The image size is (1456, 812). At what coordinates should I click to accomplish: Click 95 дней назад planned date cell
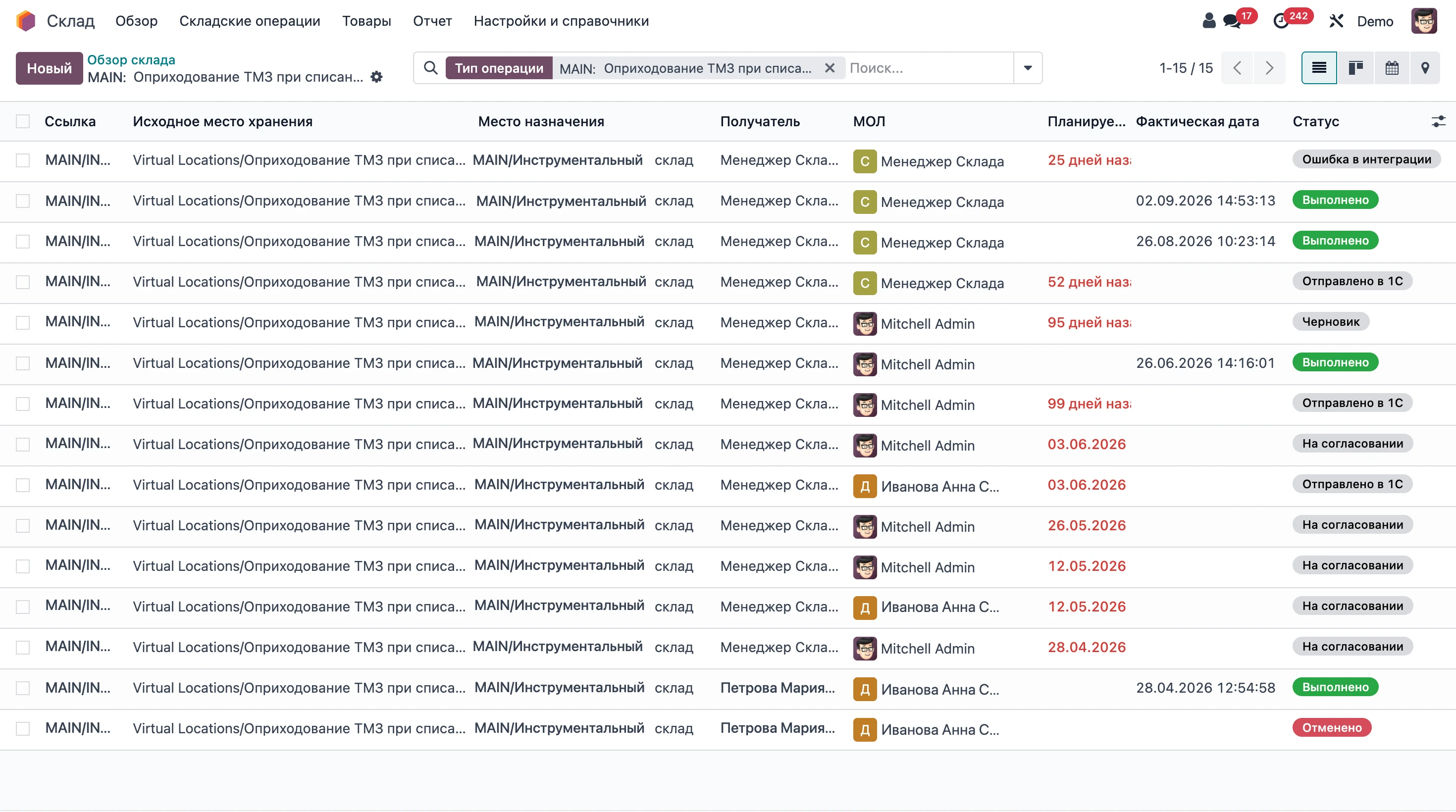(1089, 323)
